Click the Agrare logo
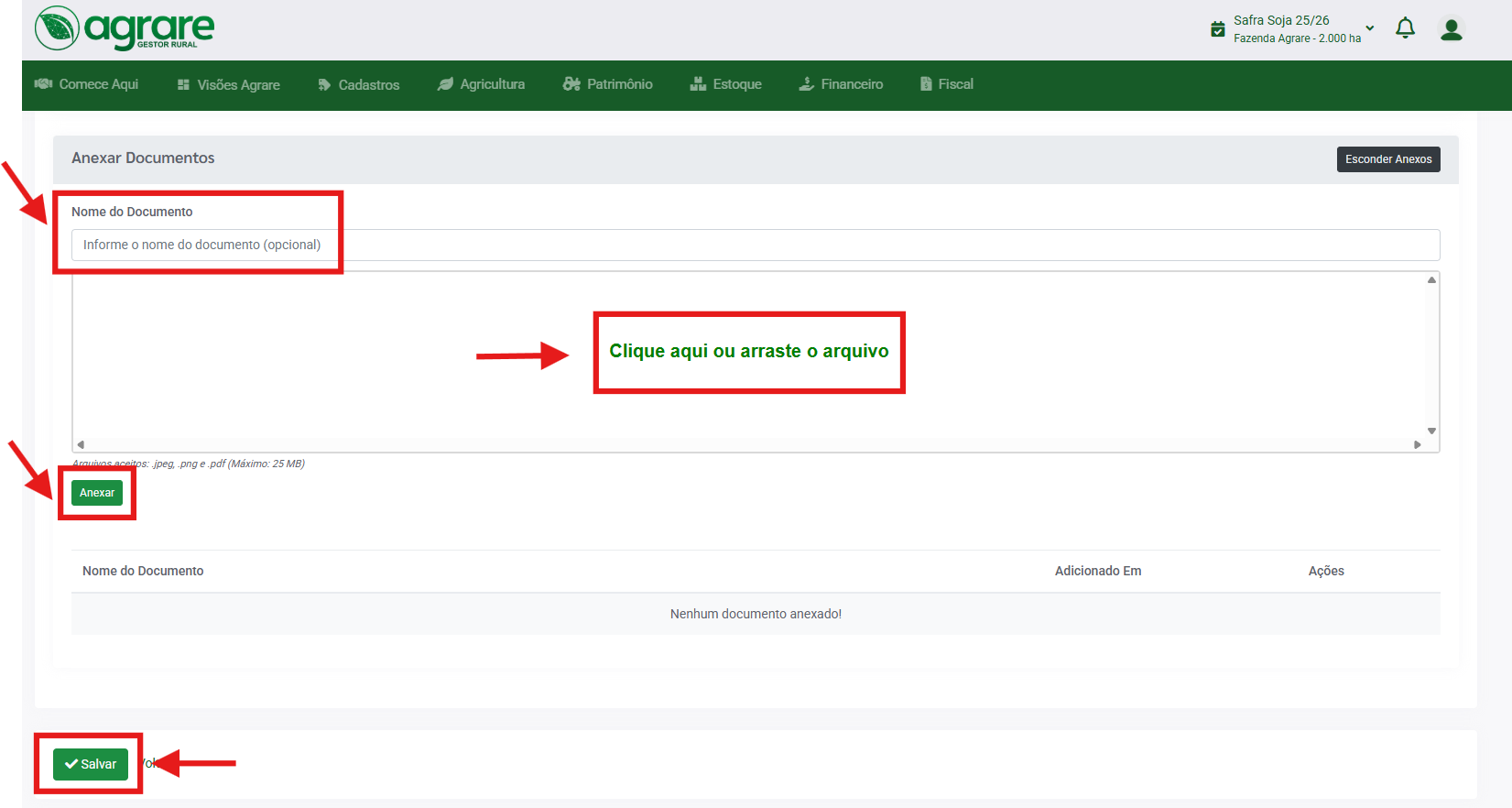Screen dimensions: 1512x808 click(x=125, y=28)
